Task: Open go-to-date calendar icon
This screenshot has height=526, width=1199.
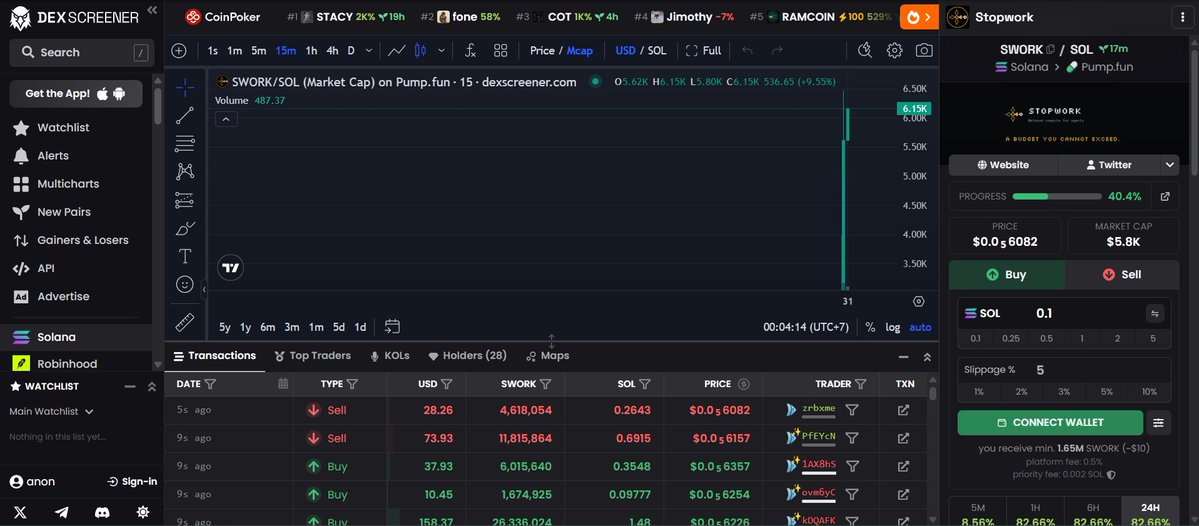Action: click(392, 326)
